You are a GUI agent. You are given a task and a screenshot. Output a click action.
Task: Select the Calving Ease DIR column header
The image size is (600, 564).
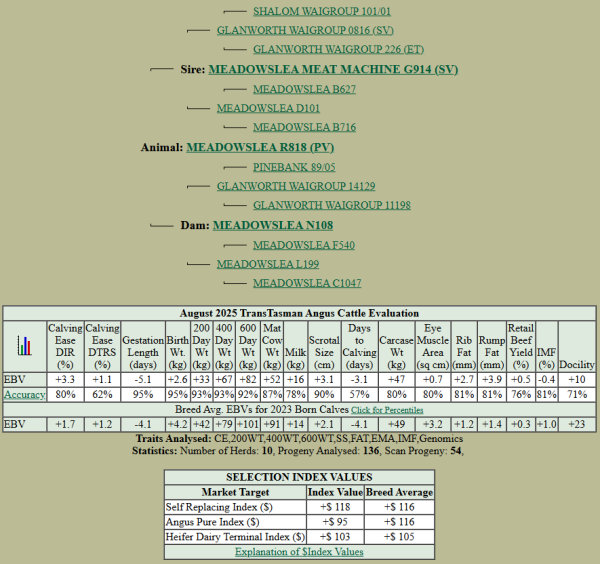pos(65,346)
